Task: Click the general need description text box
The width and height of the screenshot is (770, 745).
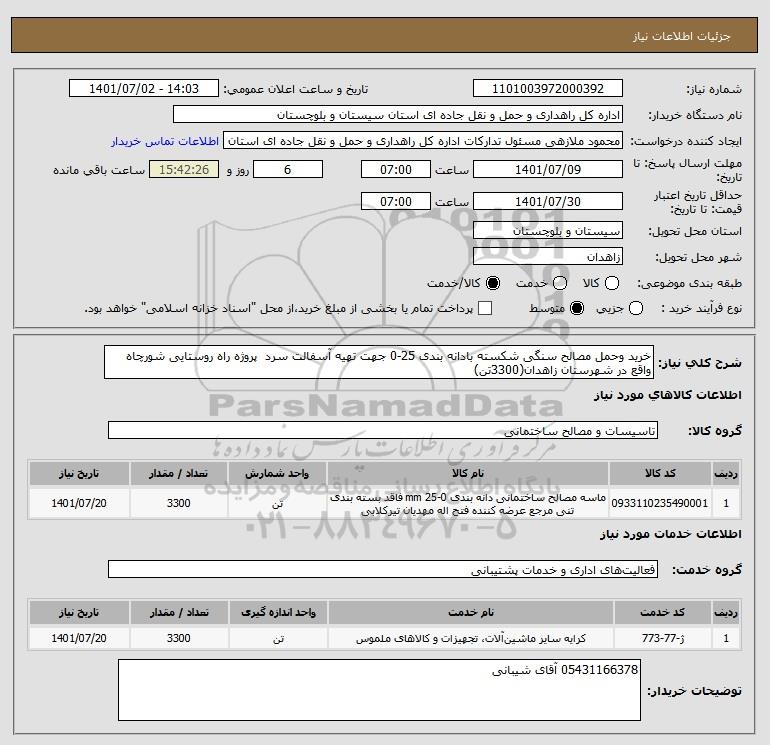Action: 379,362
